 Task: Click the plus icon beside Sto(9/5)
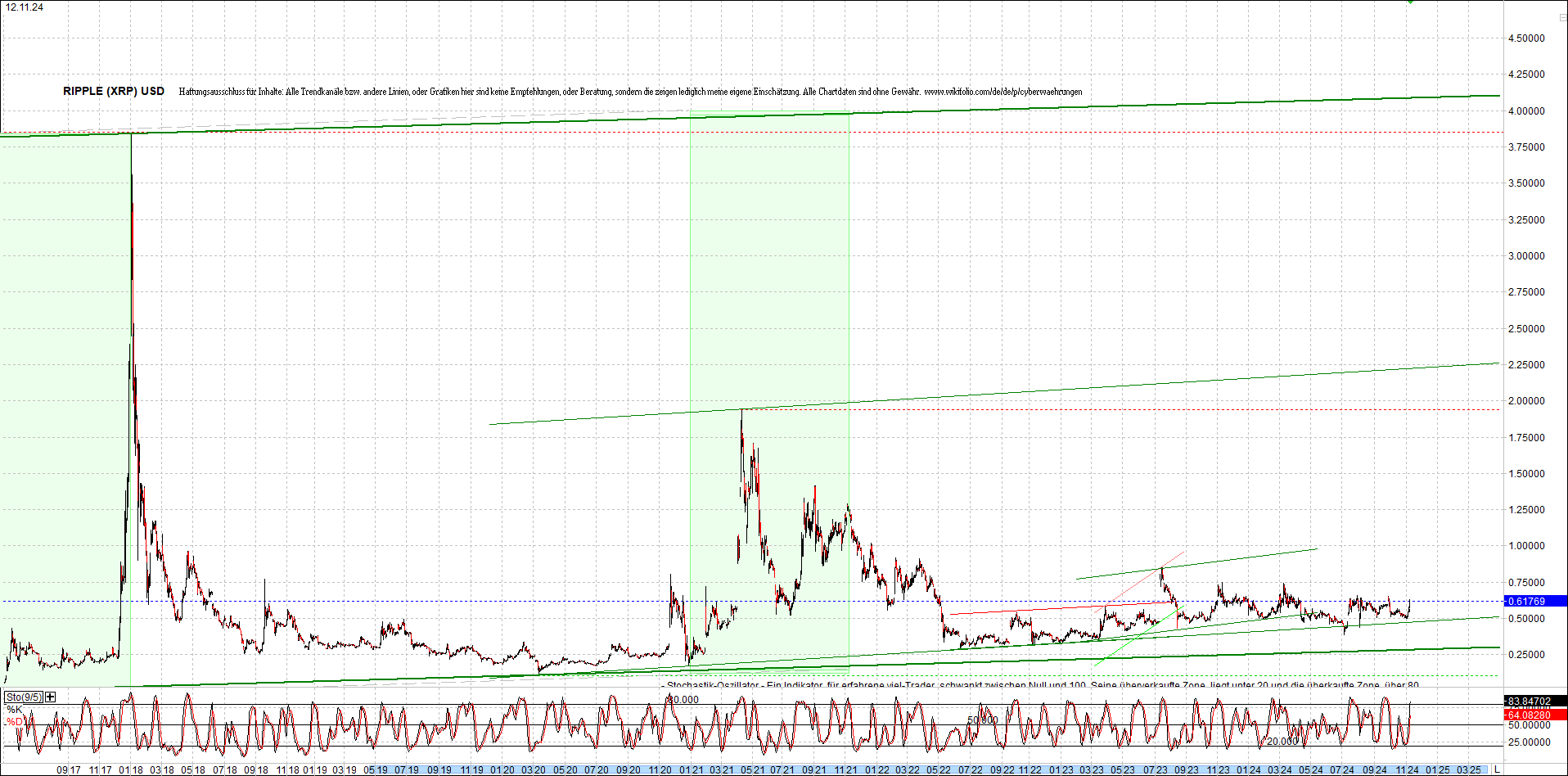(x=48, y=697)
